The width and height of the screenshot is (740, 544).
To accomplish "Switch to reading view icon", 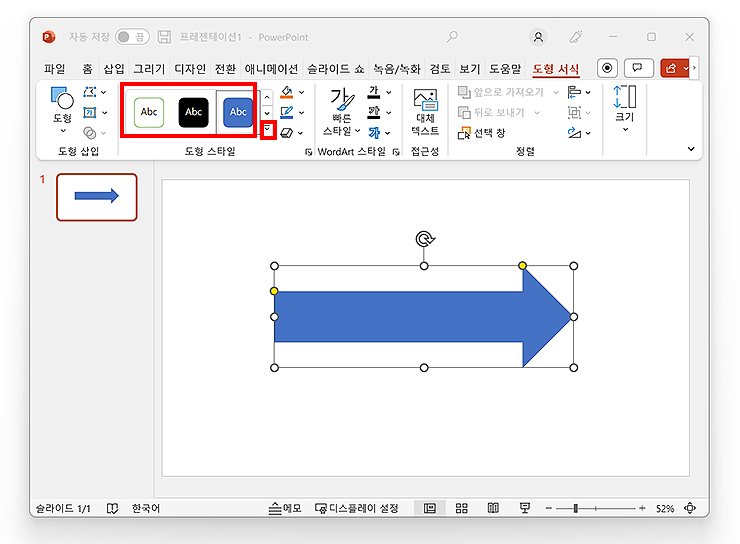I will (x=493, y=508).
